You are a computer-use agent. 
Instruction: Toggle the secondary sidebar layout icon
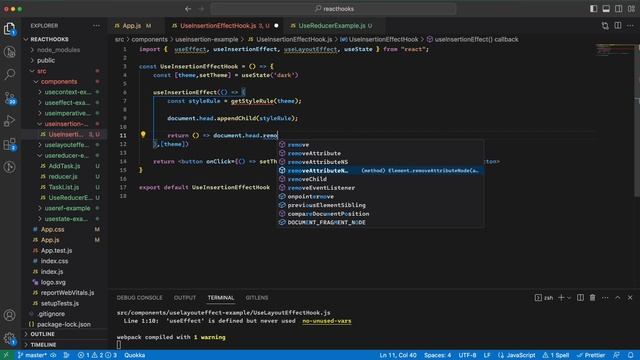pyautogui.click(x=619, y=9)
